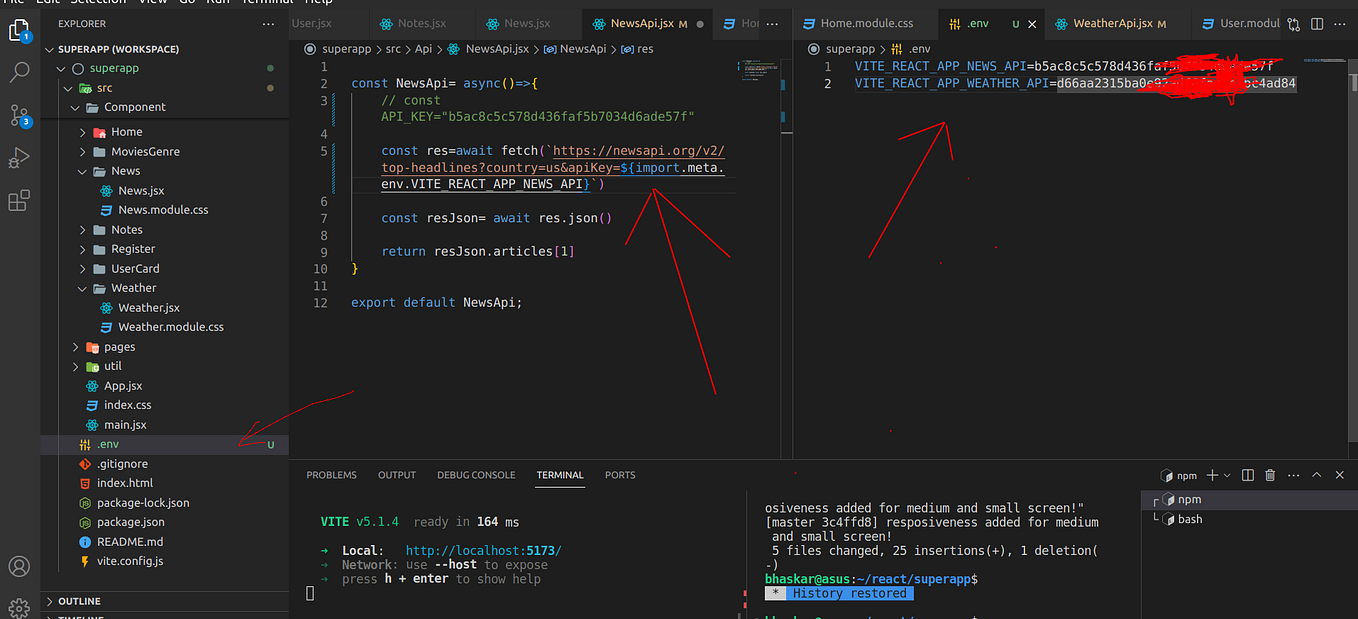Screen dimensions: 1358x619
Task: Open the Extensions view
Action: coord(20,200)
